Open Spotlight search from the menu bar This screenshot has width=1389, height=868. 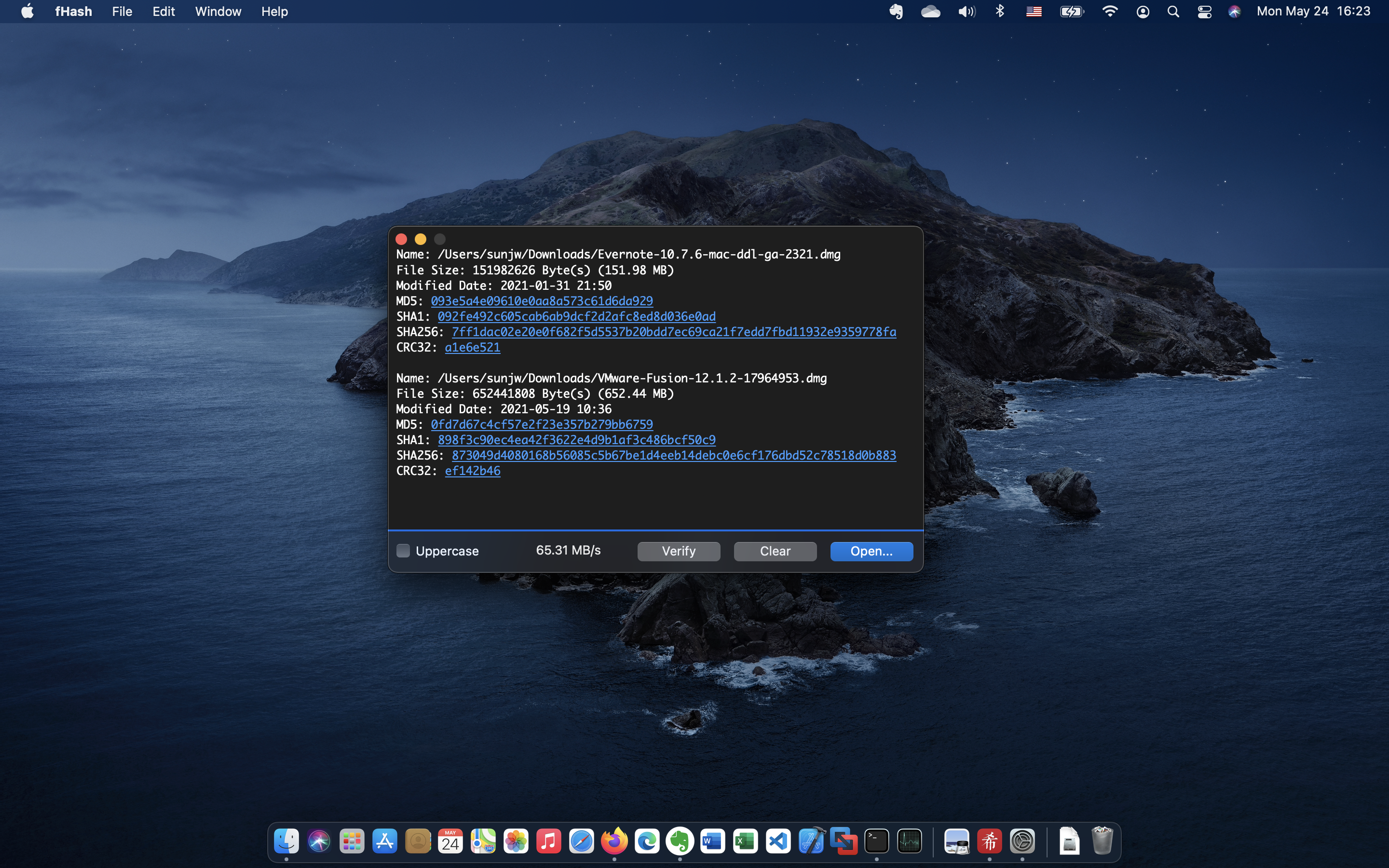click(x=1172, y=11)
